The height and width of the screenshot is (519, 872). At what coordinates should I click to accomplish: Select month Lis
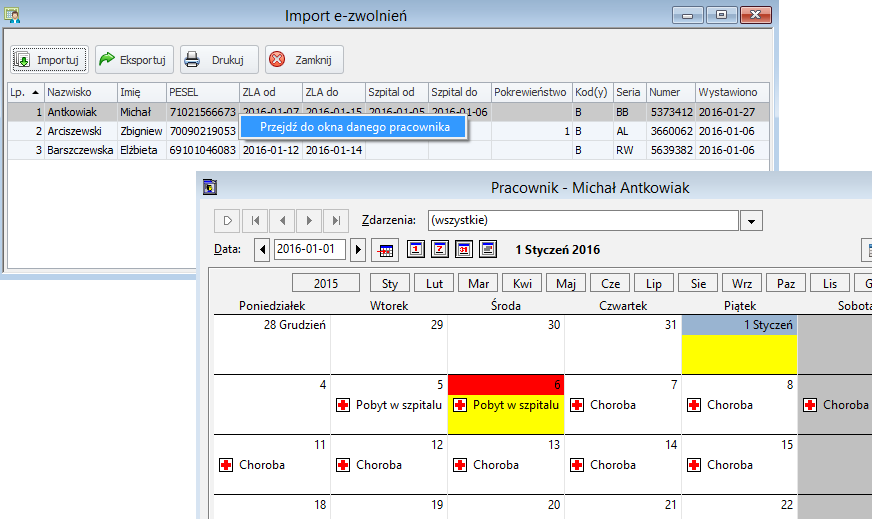[830, 283]
